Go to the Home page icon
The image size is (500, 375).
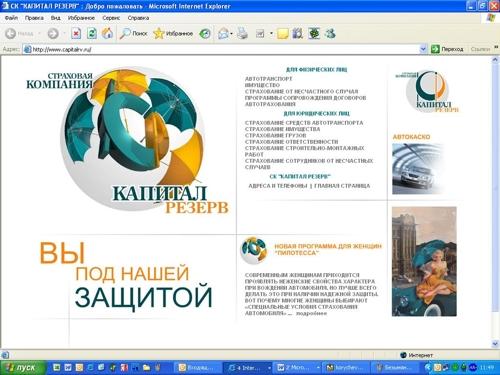pos(107,33)
